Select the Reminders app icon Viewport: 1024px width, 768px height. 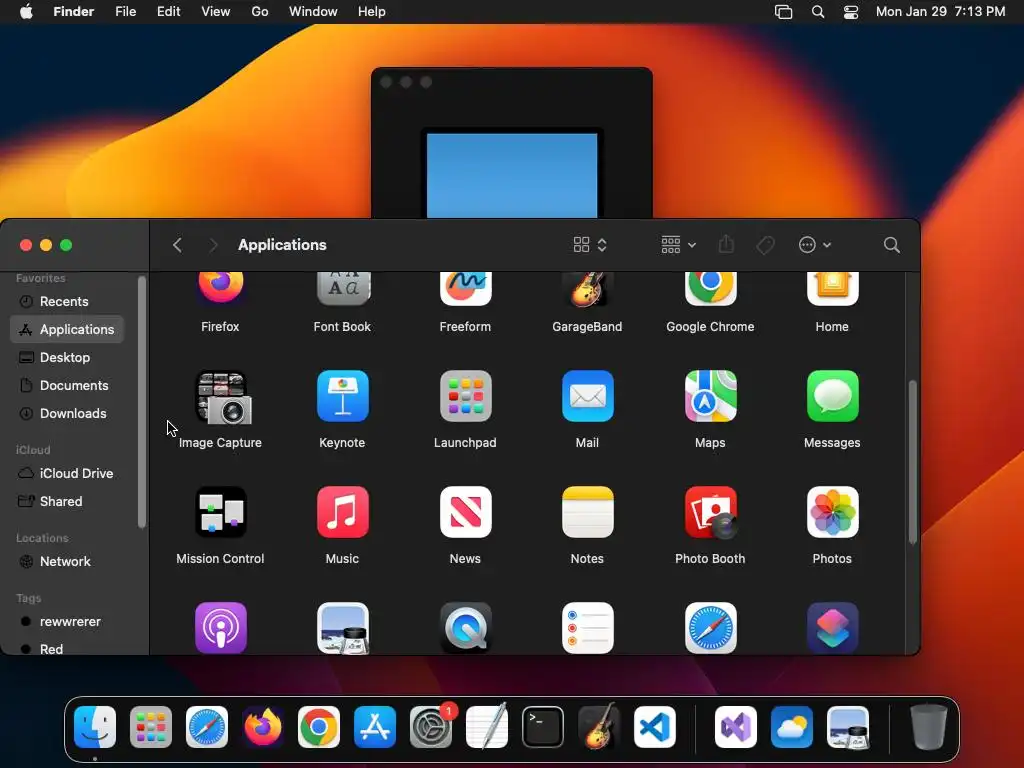click(587, 628)
